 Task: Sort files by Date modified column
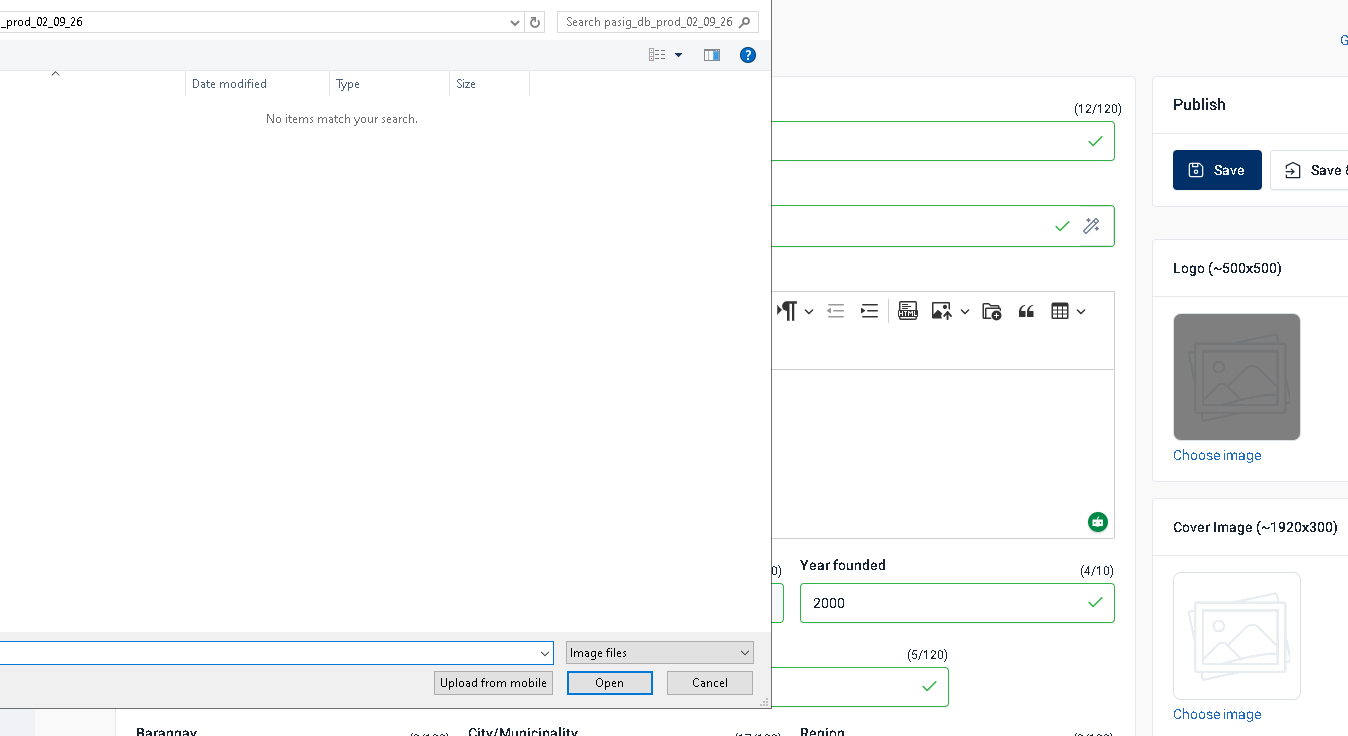click(x=256, y=84)
